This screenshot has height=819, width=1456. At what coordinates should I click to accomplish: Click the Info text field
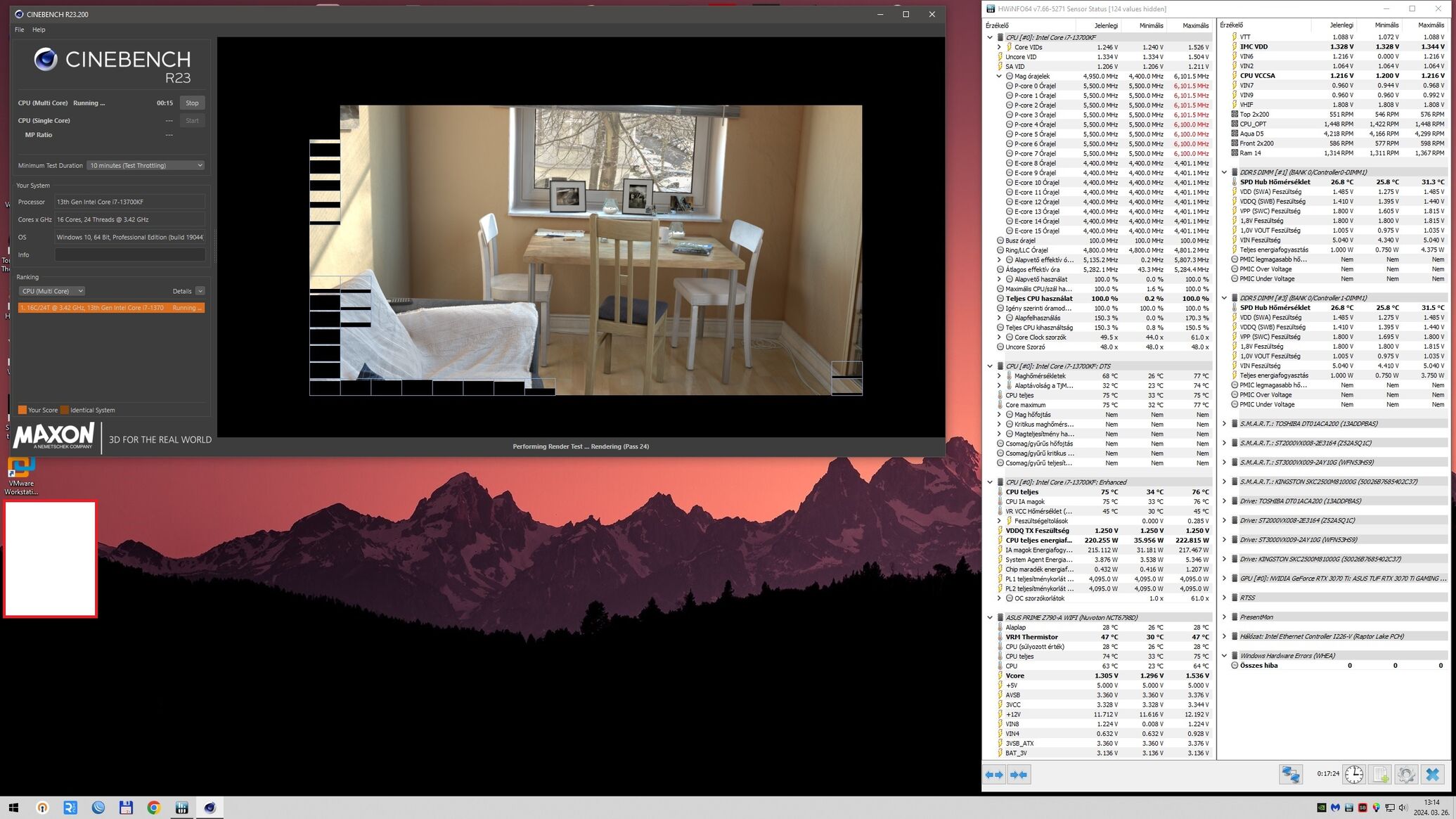(x=130, y=254)
